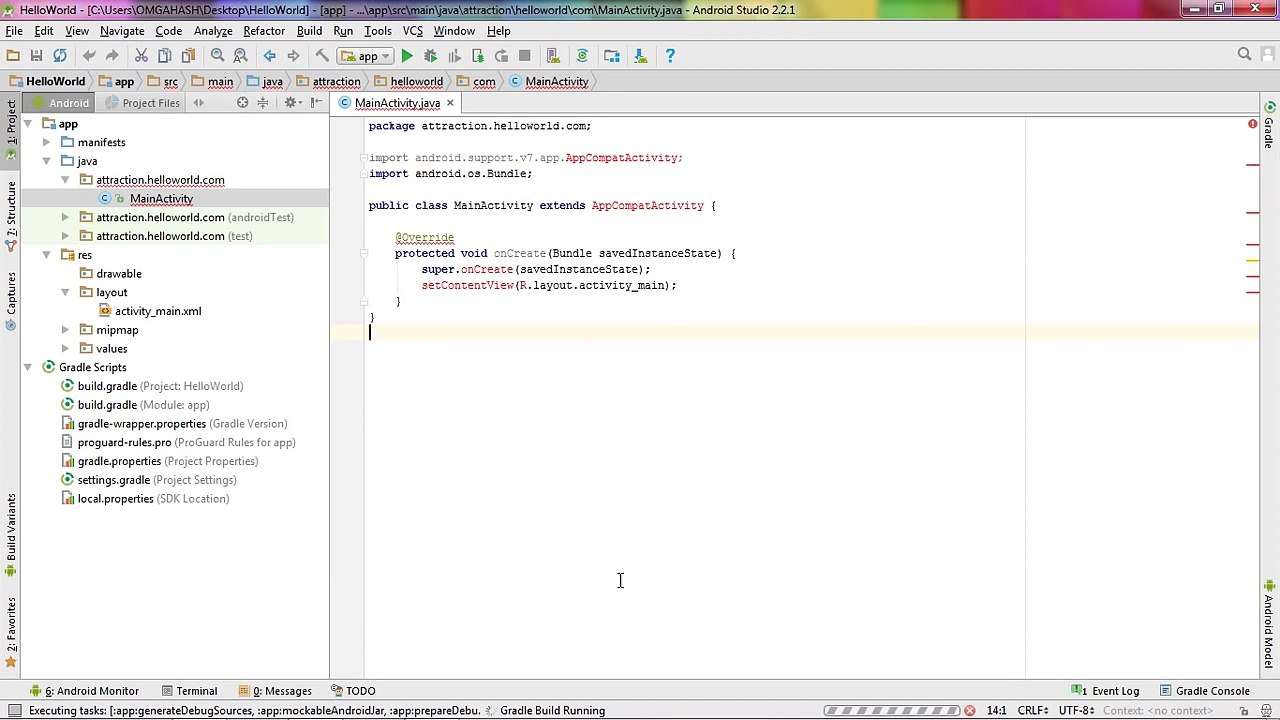
Task: Click the red error indicator in the editor's top-right corner
Action: pos(1252,124)
